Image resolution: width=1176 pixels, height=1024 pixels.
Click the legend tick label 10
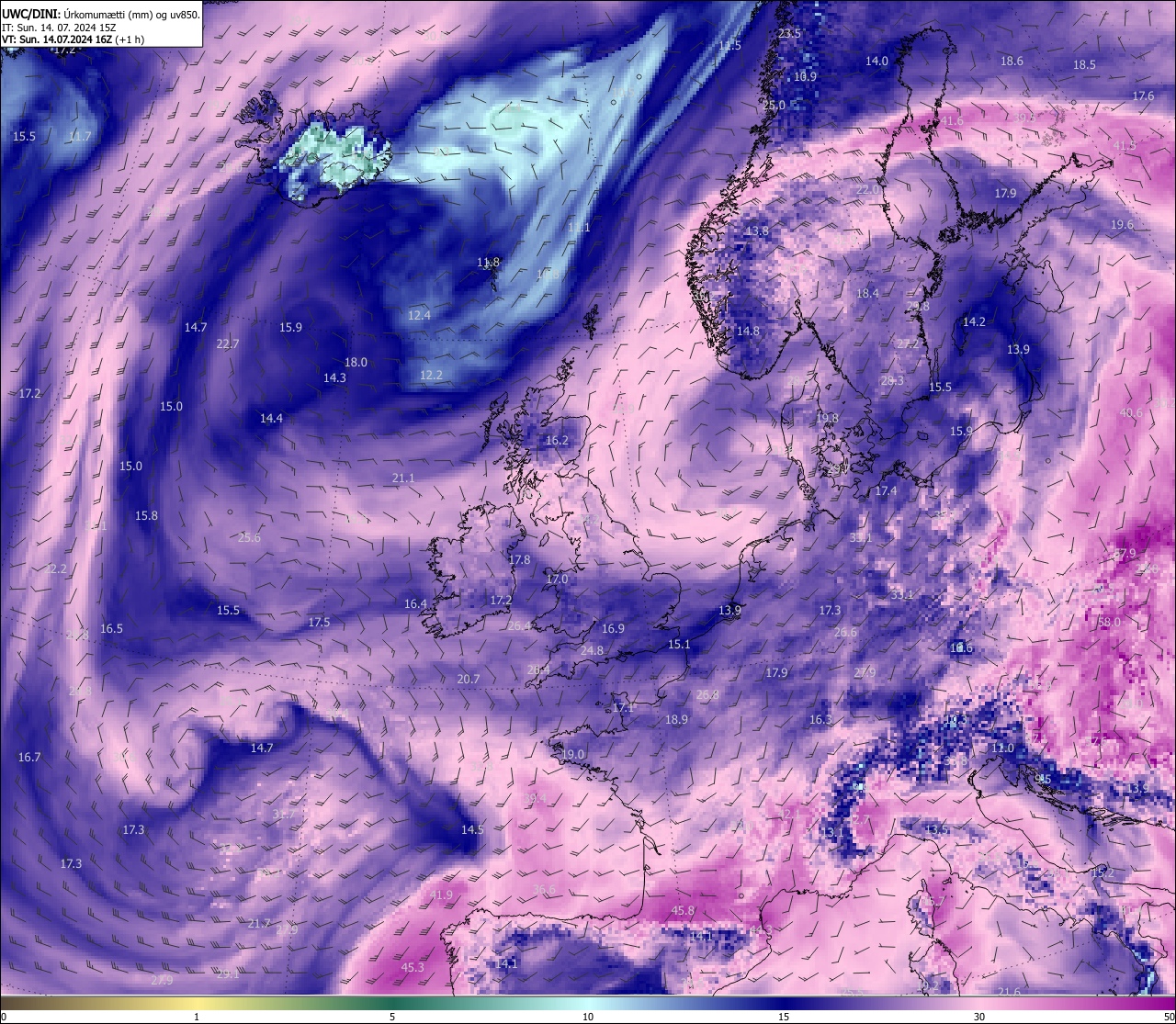point(588,1017)
